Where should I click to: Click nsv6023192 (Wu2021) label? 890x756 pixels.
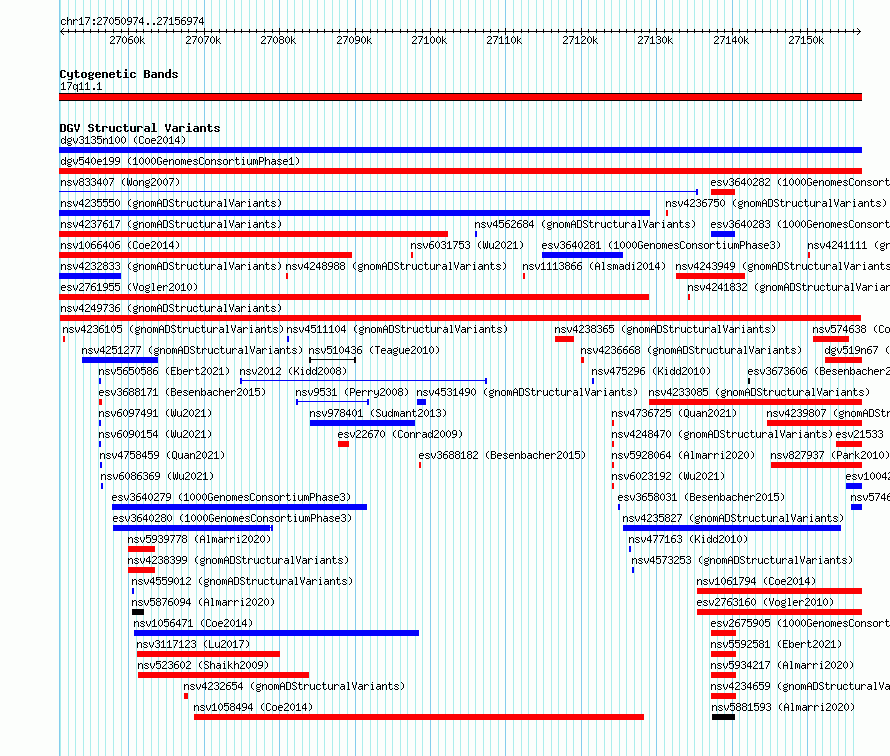point(669,476)
